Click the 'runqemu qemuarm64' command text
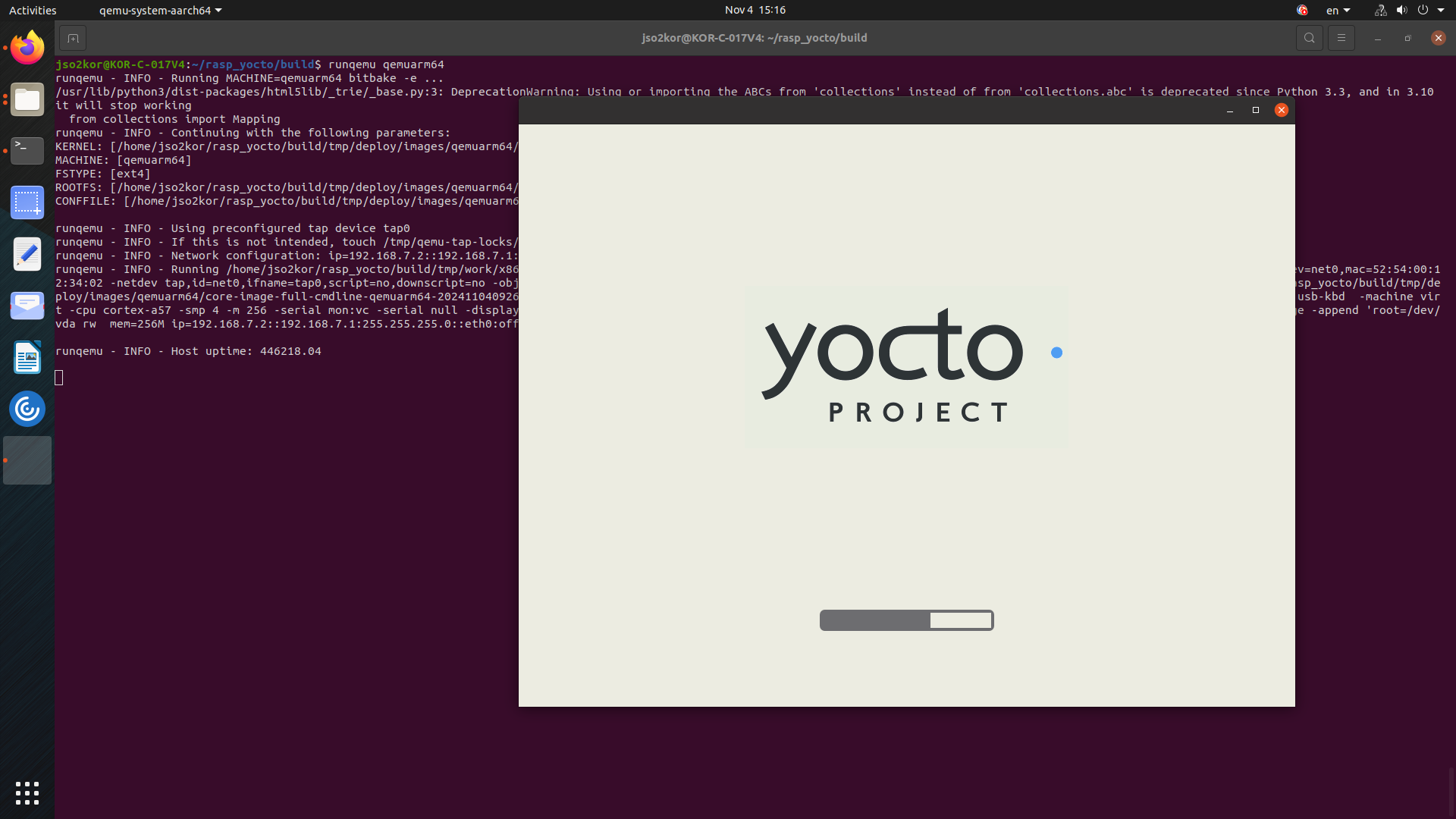This screenshot has width=1456, height=819. pyautogui.click(x=386, y=64)
